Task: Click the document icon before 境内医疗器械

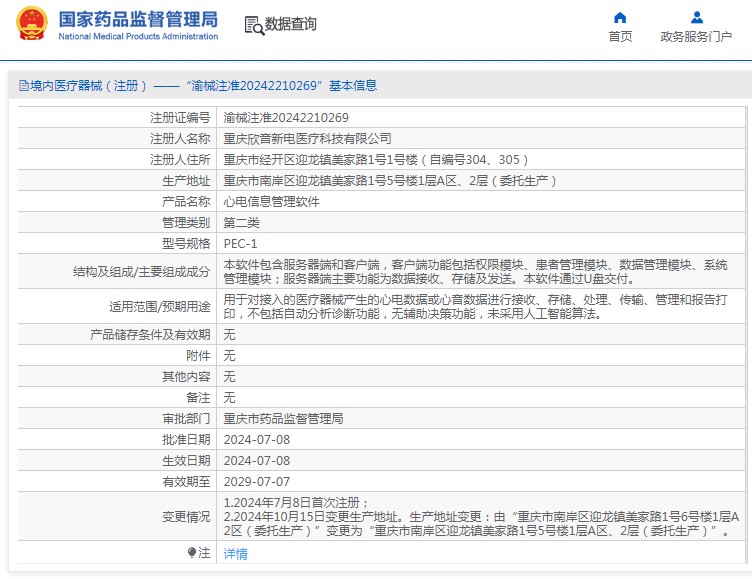Action: pos(24,86)
